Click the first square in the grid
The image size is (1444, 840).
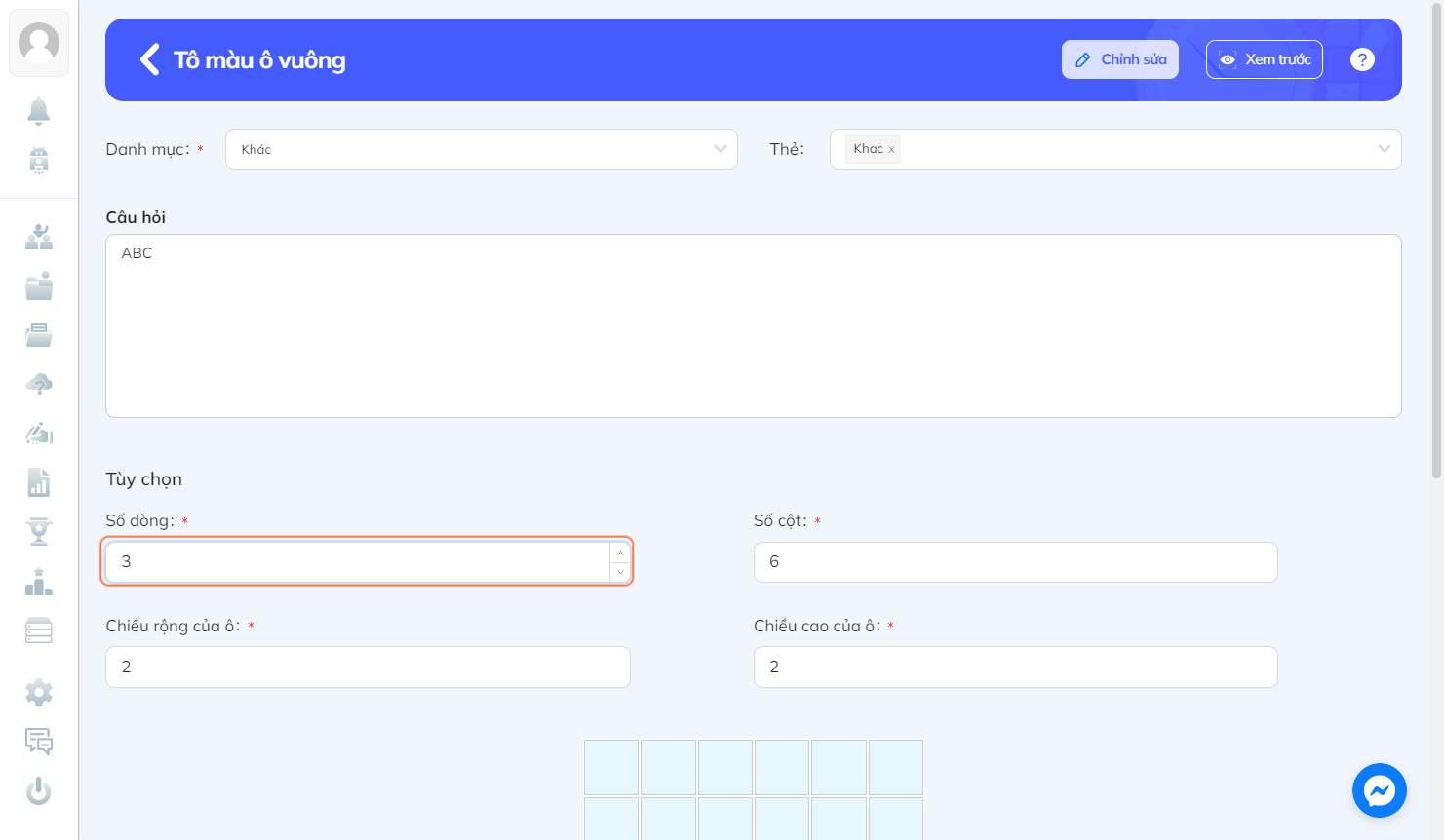[x=611, y=767]
